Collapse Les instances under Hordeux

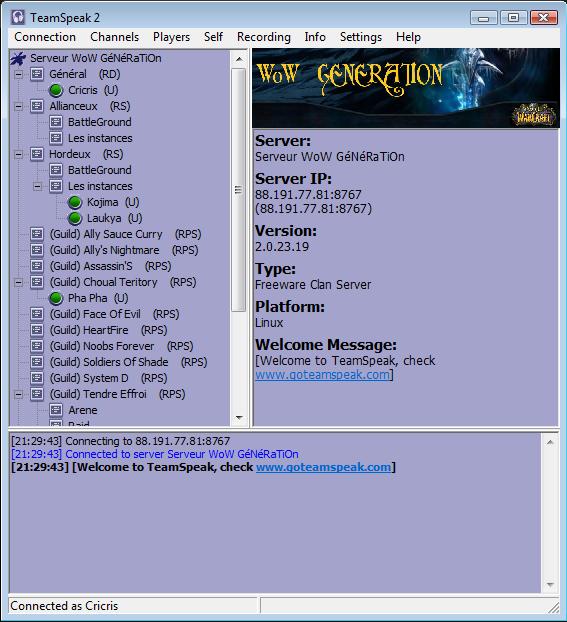pyautogui.click(x=37, y=186)
